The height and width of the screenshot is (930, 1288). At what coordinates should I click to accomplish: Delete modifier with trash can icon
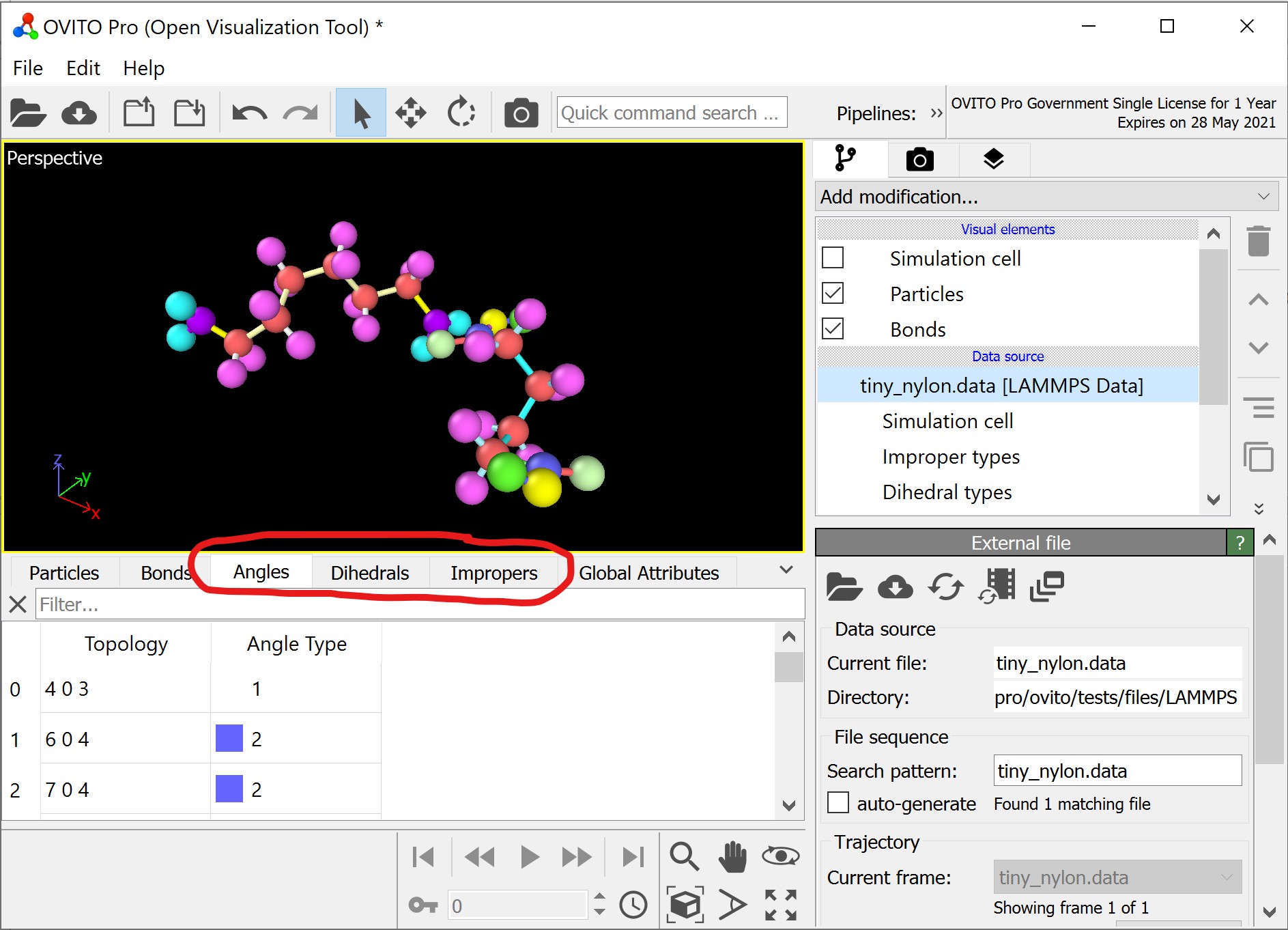1258,241
